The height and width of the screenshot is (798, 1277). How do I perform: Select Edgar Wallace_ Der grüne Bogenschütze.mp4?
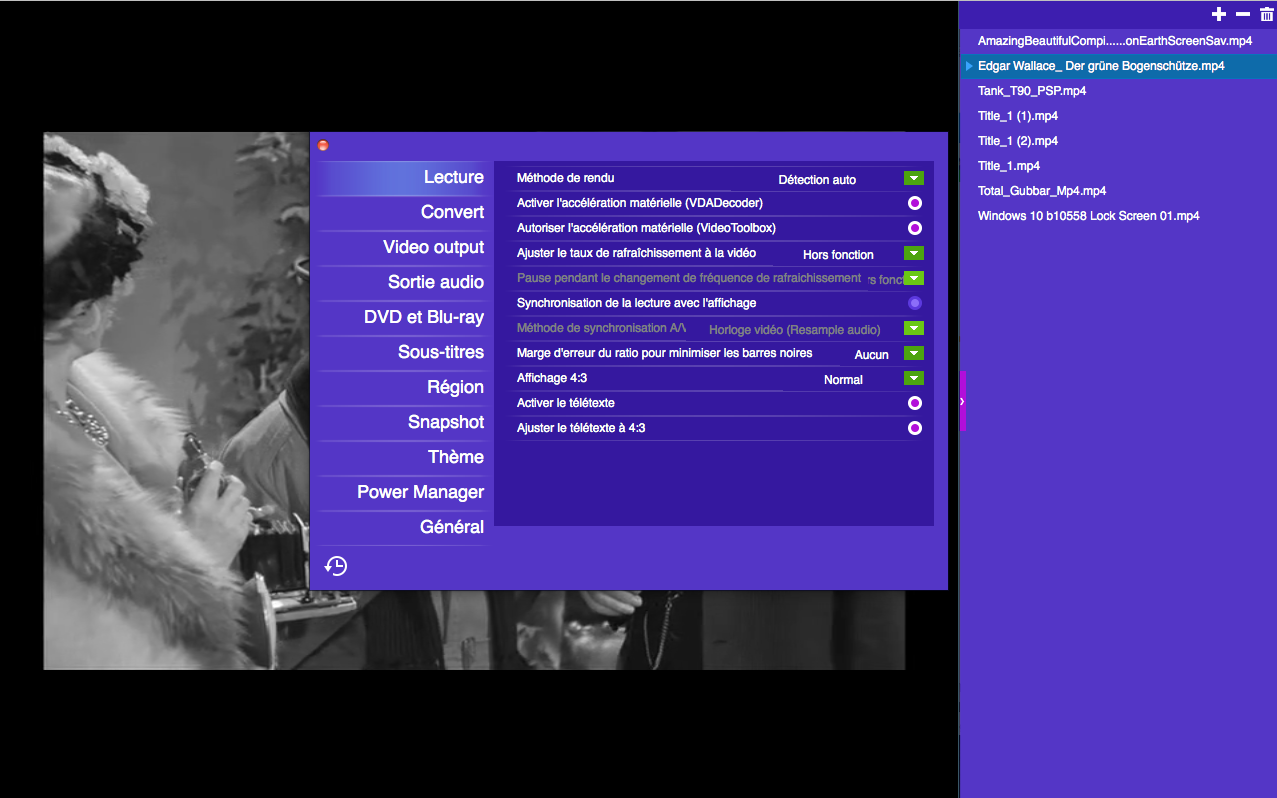[1119, 66]
